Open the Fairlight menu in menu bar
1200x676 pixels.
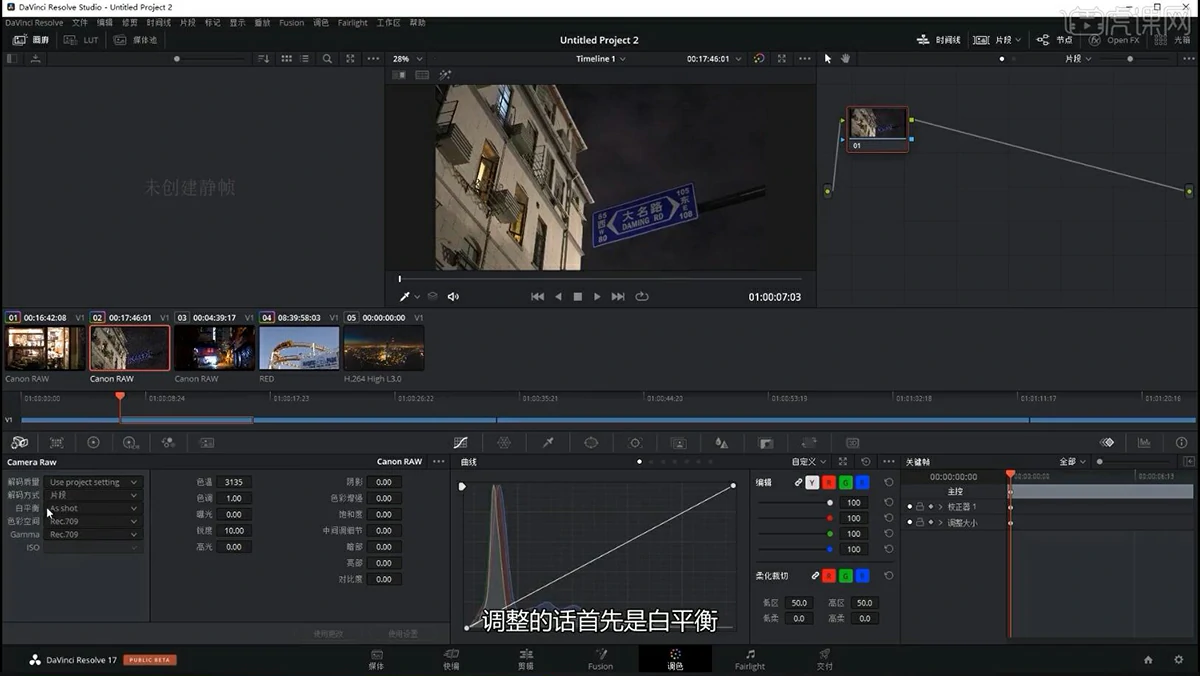(x=352, y=22)
